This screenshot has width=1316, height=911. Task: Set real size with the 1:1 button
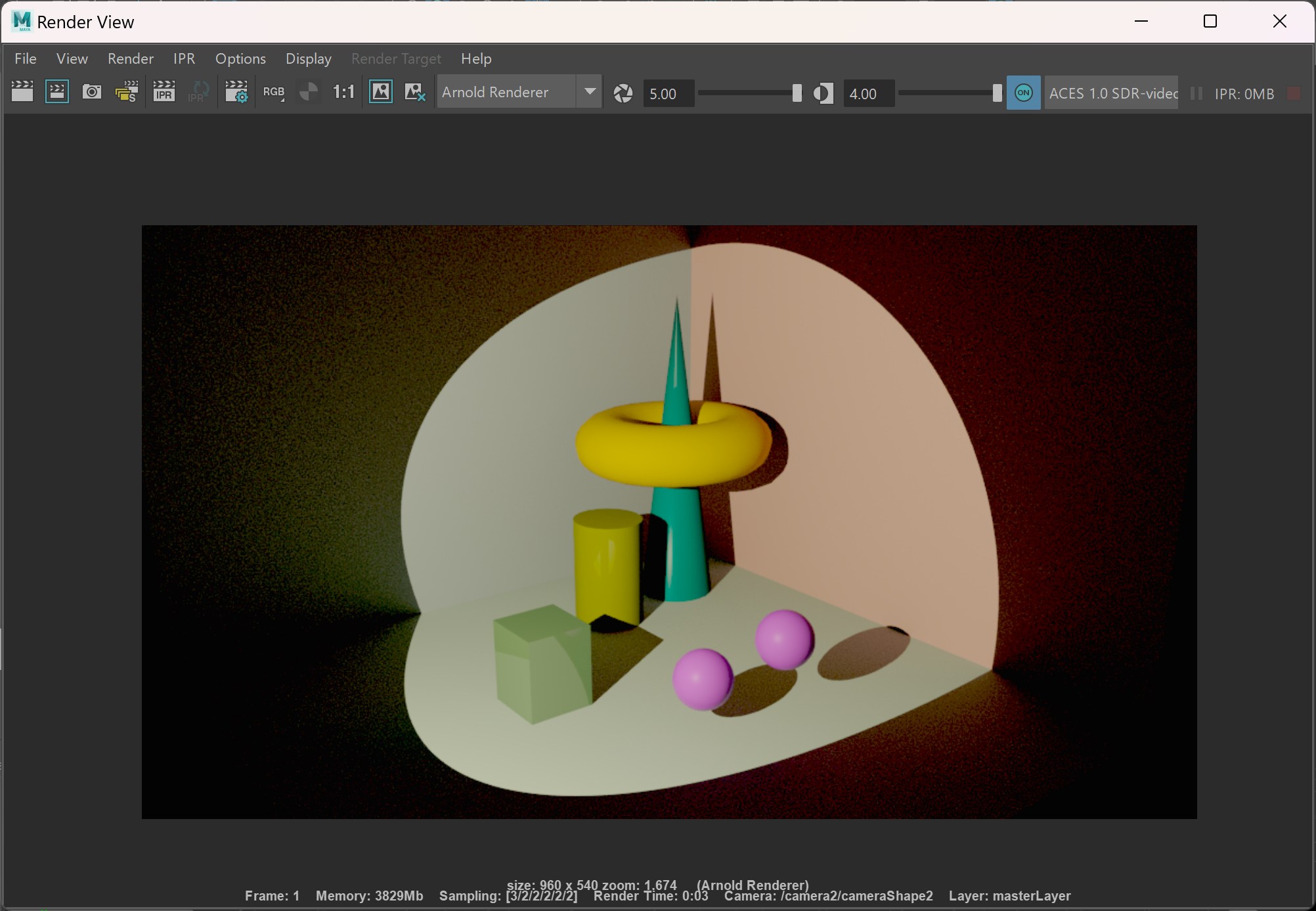click(x=343, y=92)
